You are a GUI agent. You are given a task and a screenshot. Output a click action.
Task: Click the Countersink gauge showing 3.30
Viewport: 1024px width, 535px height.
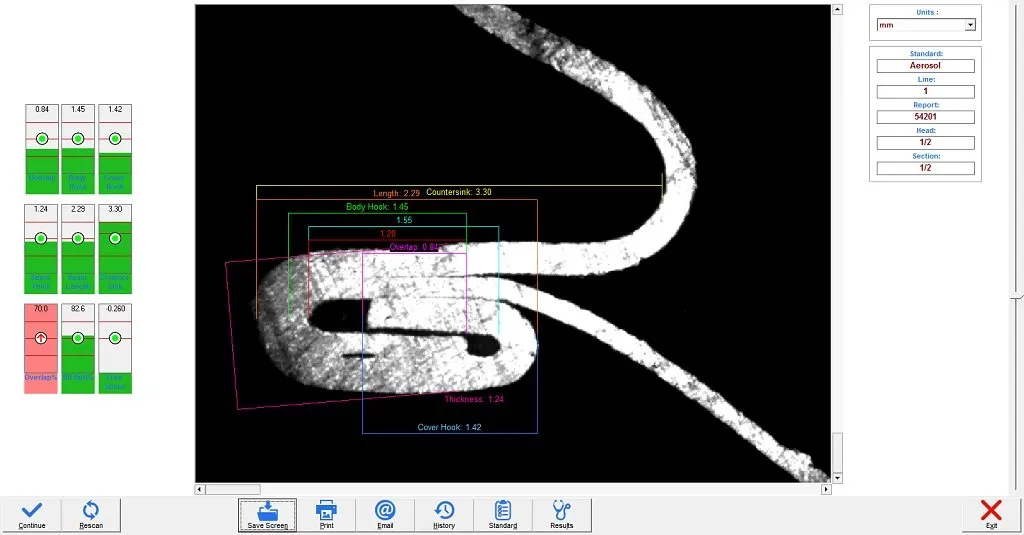point(115,248)
